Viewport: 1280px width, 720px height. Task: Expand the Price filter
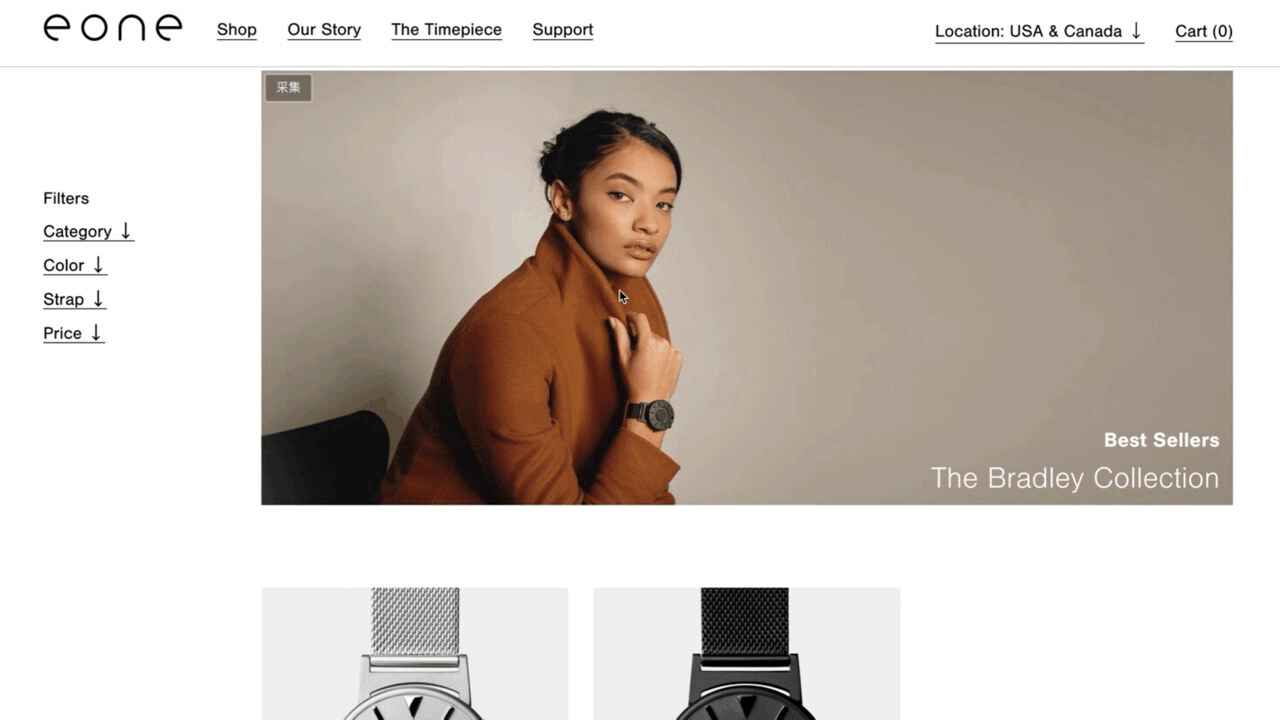(73, 333)
